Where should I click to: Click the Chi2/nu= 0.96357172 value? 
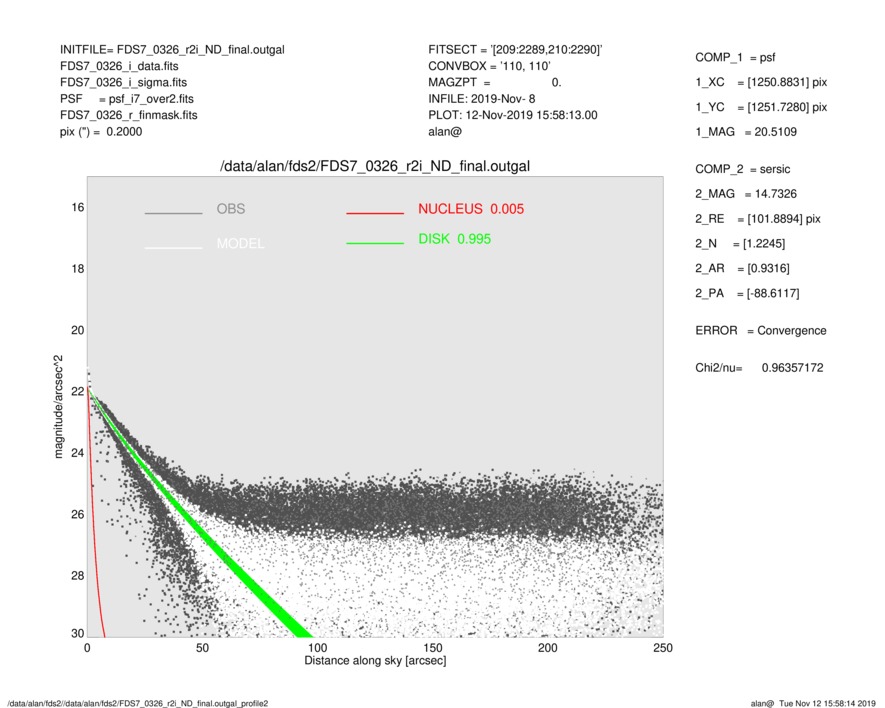759,368
